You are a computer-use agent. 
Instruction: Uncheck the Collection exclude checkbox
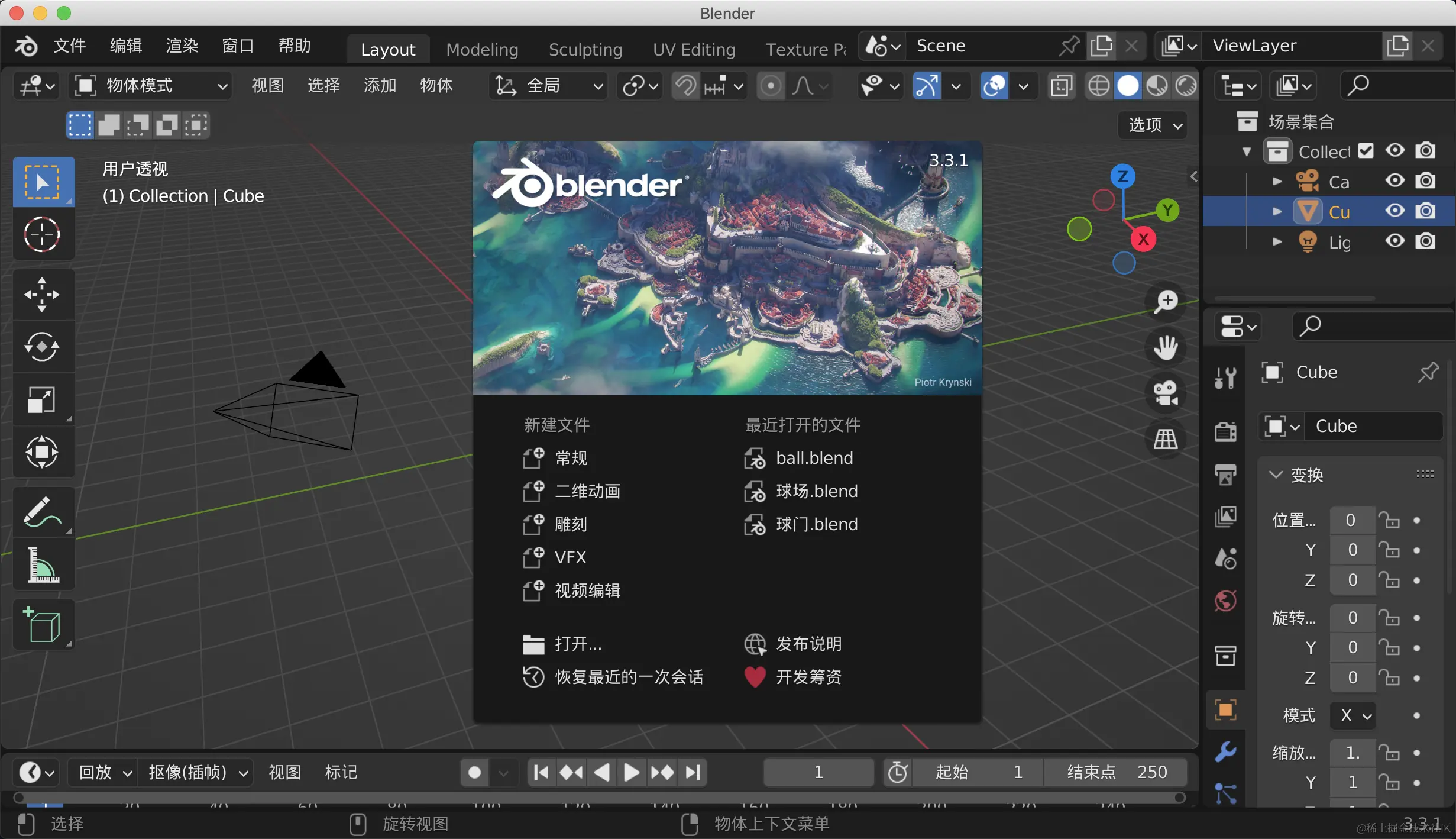[x=1366, y=151]
